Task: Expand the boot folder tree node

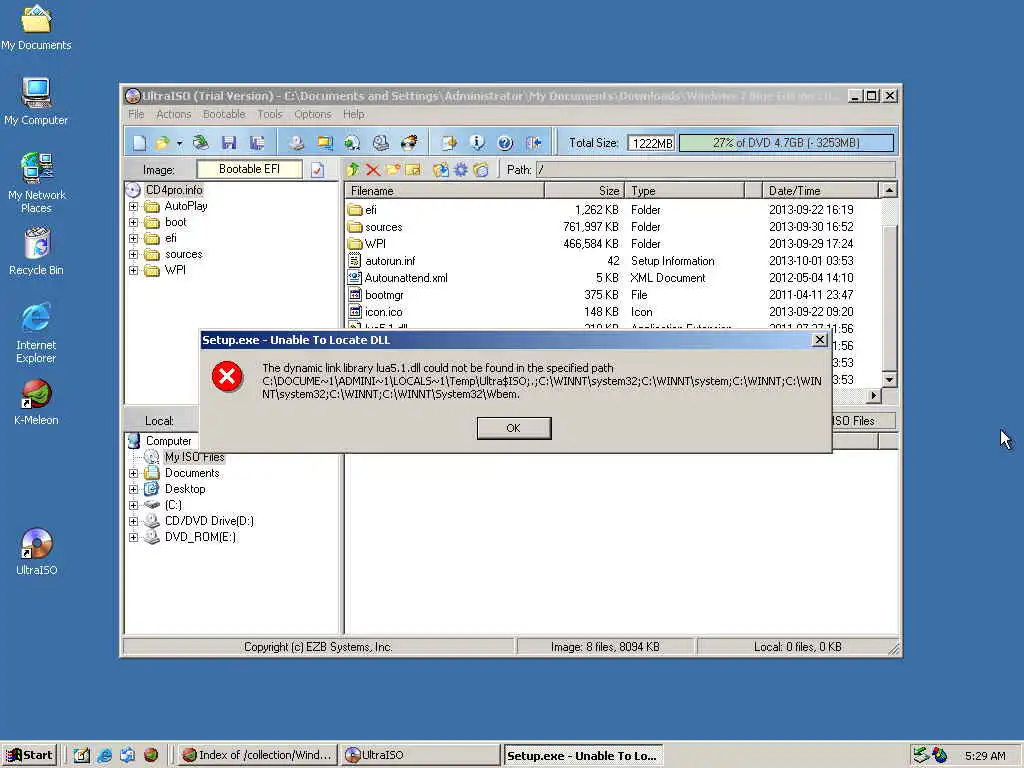Action: point(133,223)
